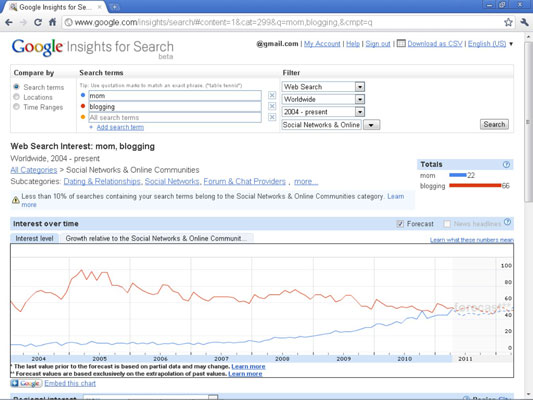Click Learn more after partial data note
Viewport: 533px width, 400px height.
[248, 367]
